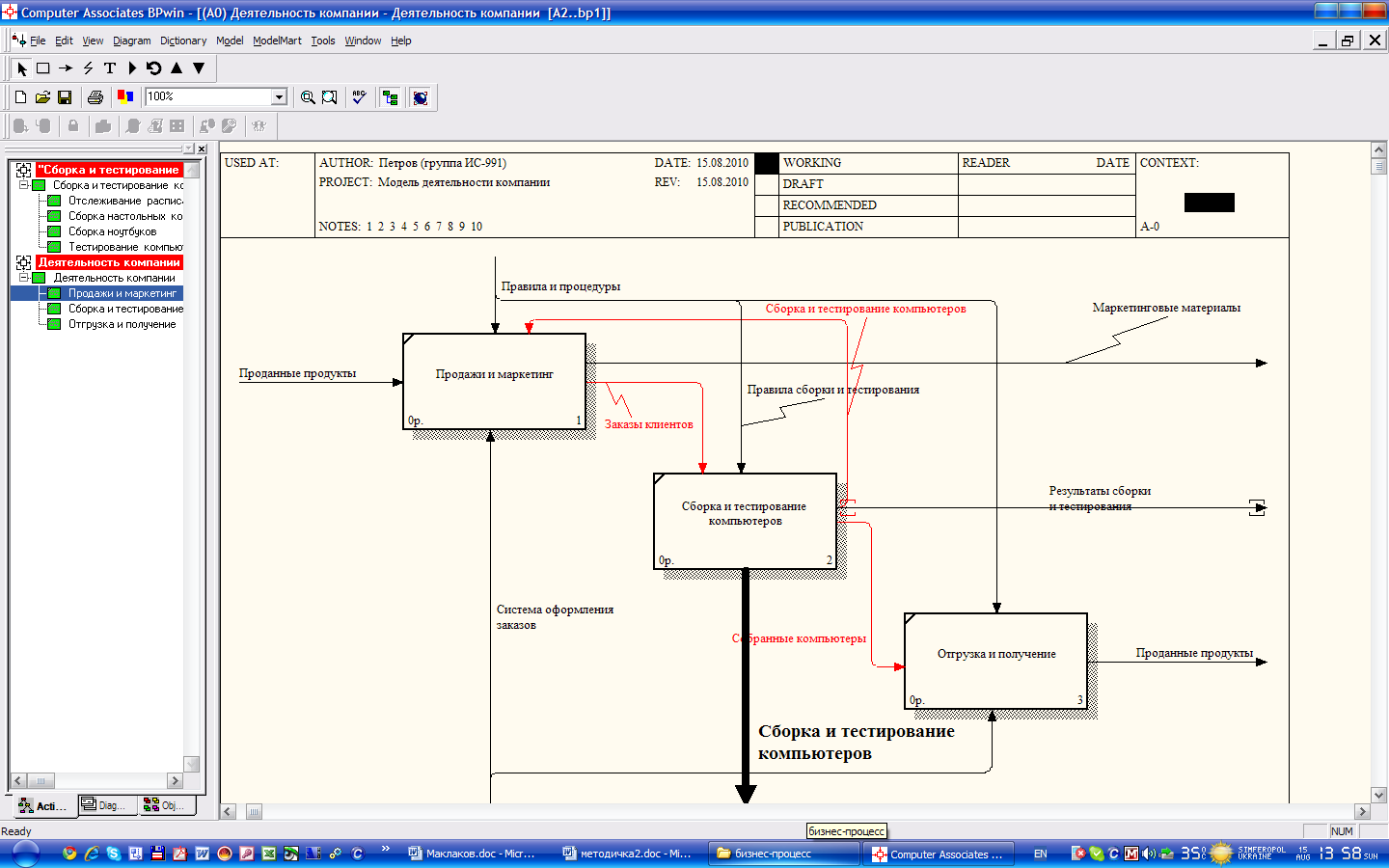This screenshot has height=868, width=1389.
Task: Select the red 'Сборка и тестирование' model root
Action: point(109,170)
